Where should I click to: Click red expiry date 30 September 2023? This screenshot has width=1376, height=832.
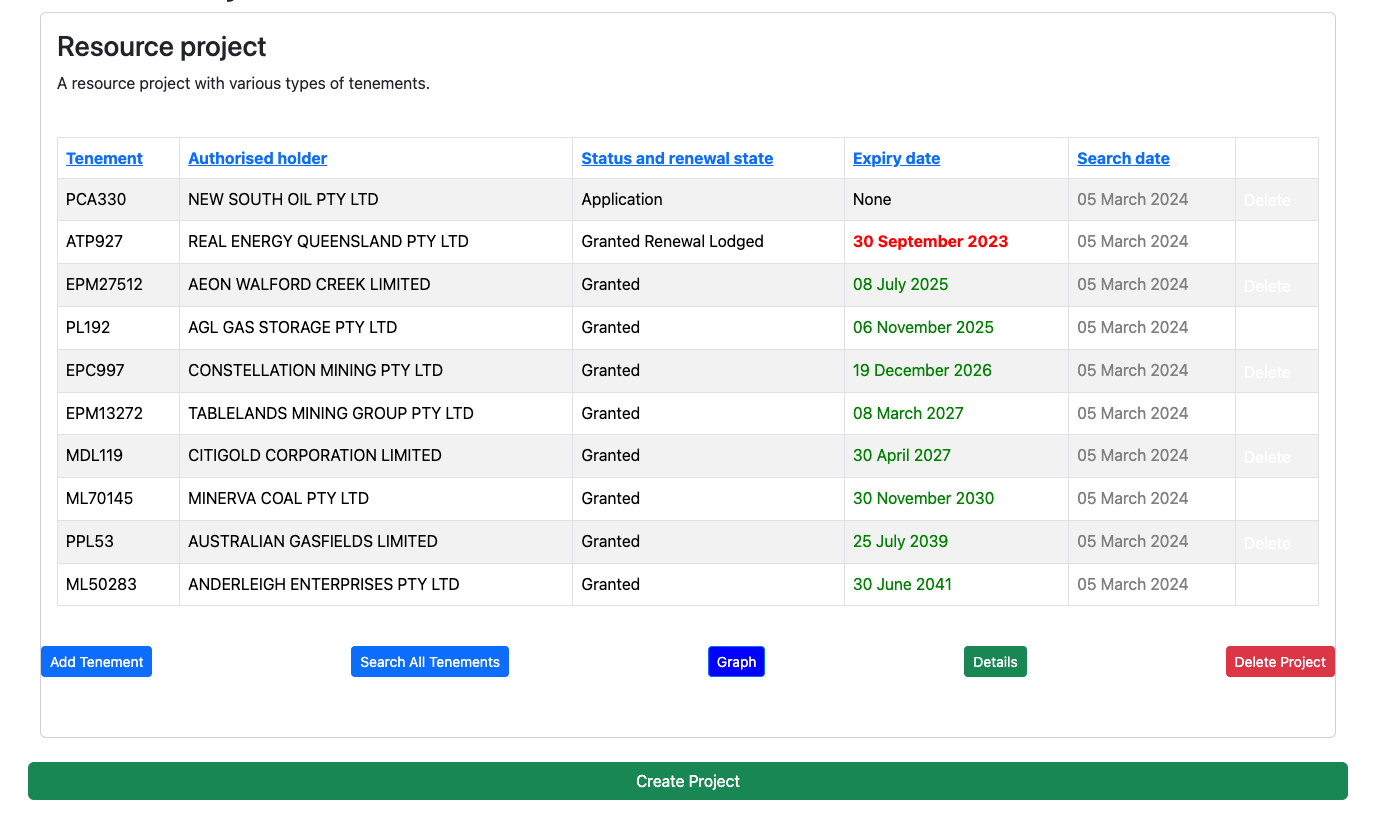click(x=930, y=241)
